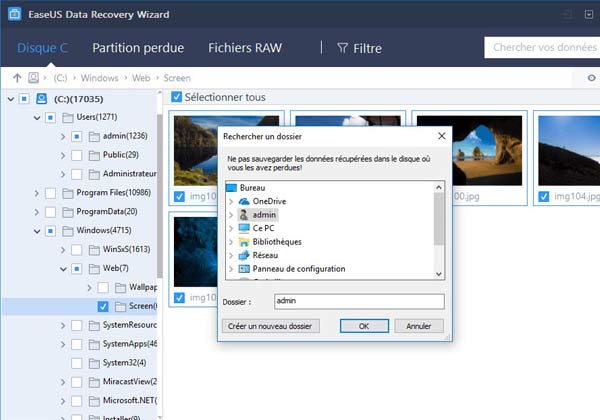The width and height of the screenshot is (600, 420).
Task: Click the Bibliothèques folder icon
Action: point(244,242)
